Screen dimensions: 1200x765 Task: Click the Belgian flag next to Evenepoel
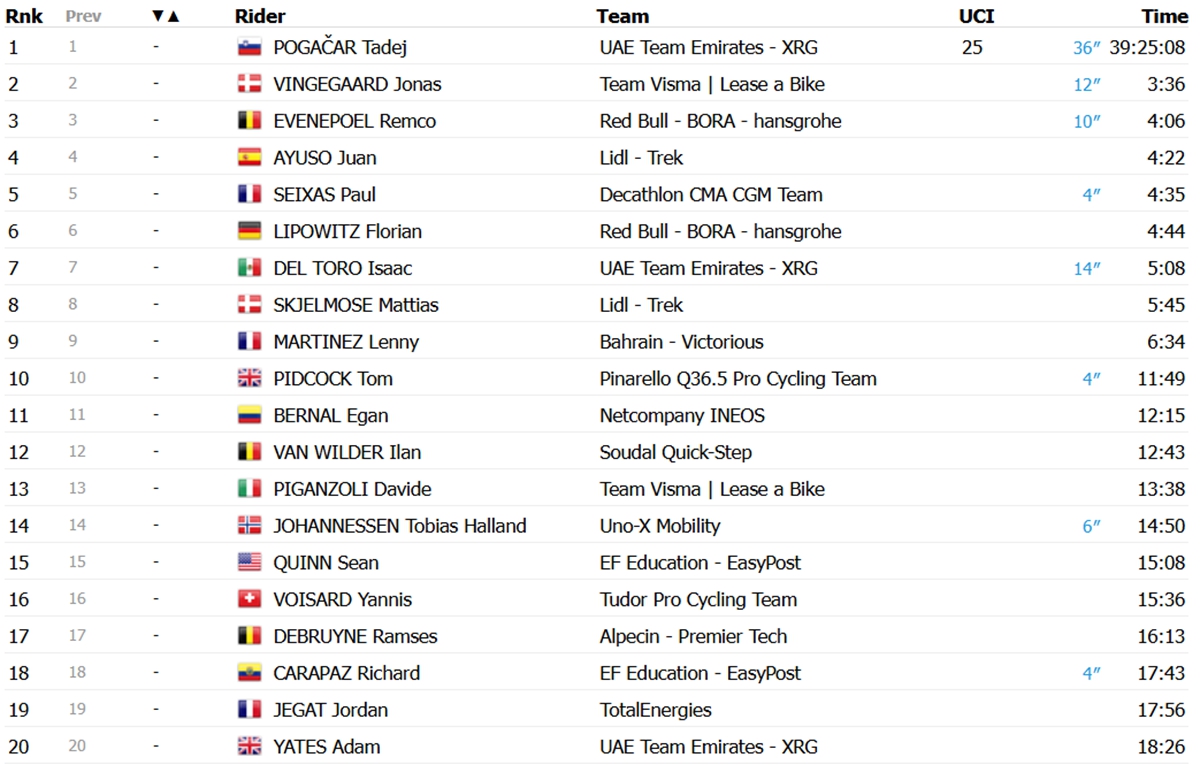pos(249,121)
